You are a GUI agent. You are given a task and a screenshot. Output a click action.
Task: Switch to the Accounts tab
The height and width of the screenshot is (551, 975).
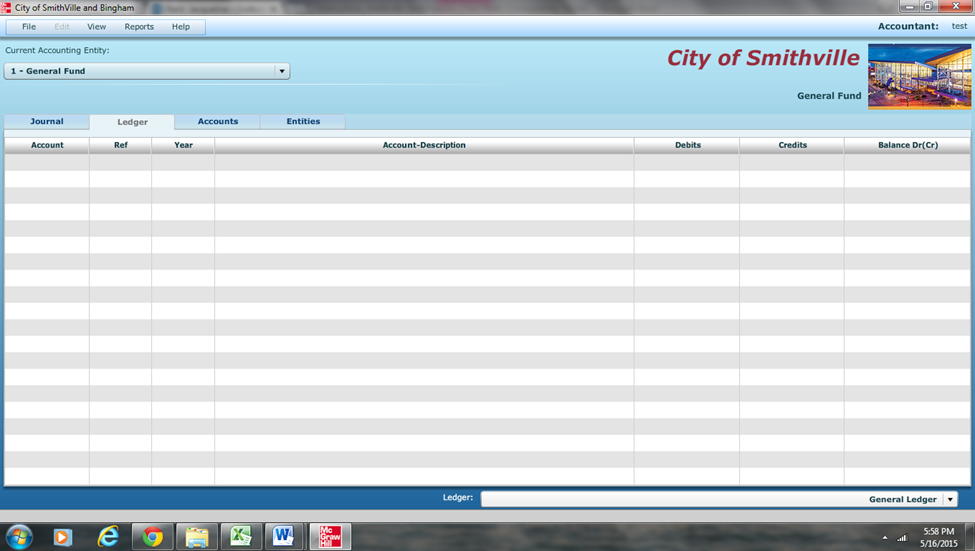pos(218,121)
